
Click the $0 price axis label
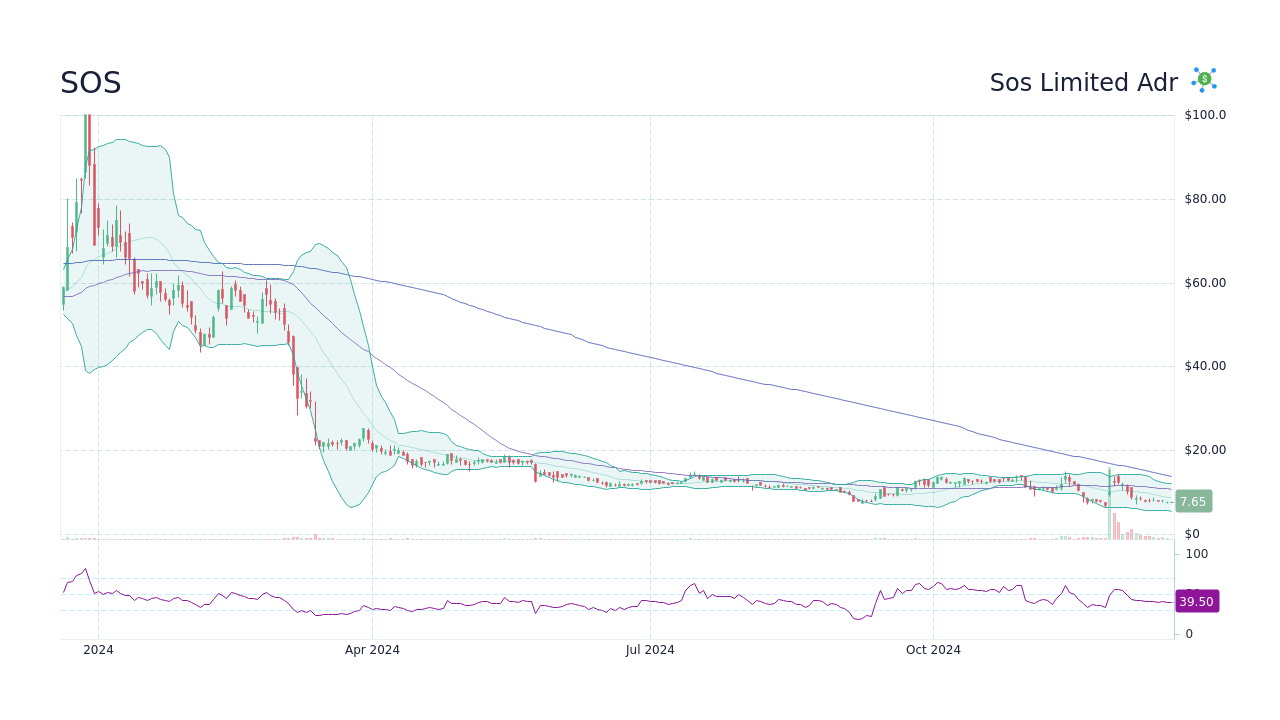[1192, 534]
